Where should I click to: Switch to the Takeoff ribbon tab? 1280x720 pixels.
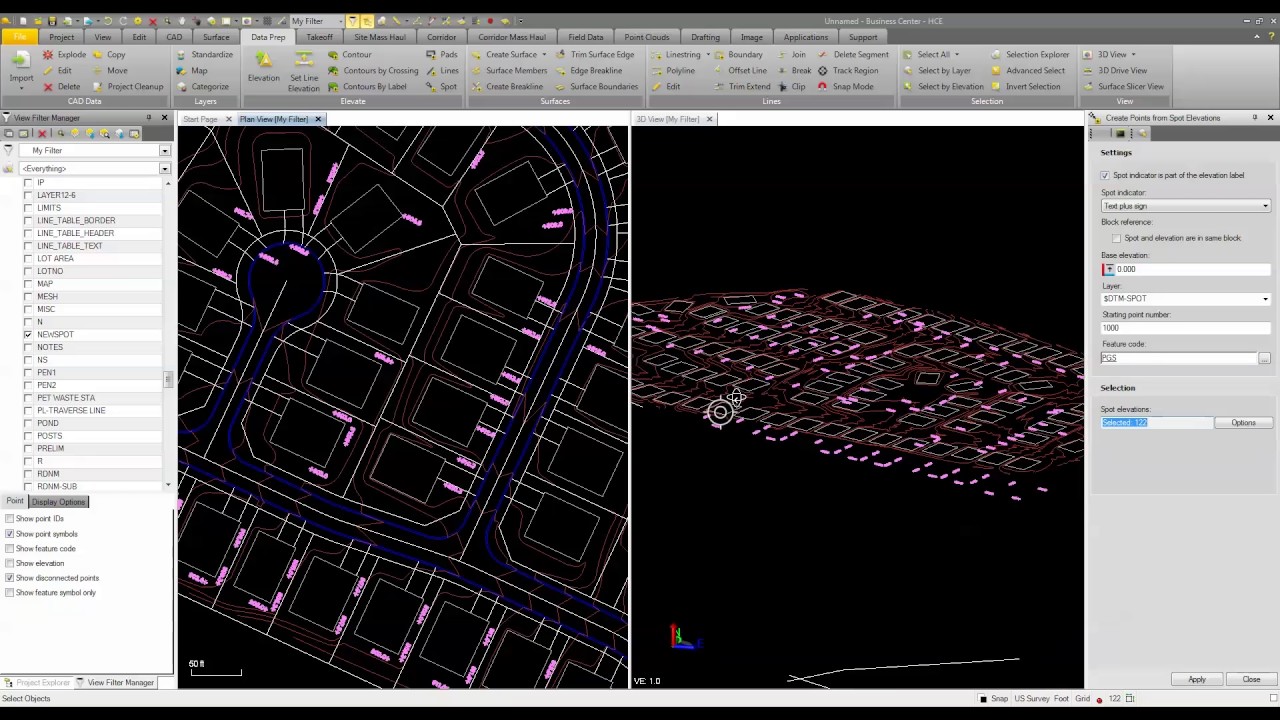pos(319,37)
